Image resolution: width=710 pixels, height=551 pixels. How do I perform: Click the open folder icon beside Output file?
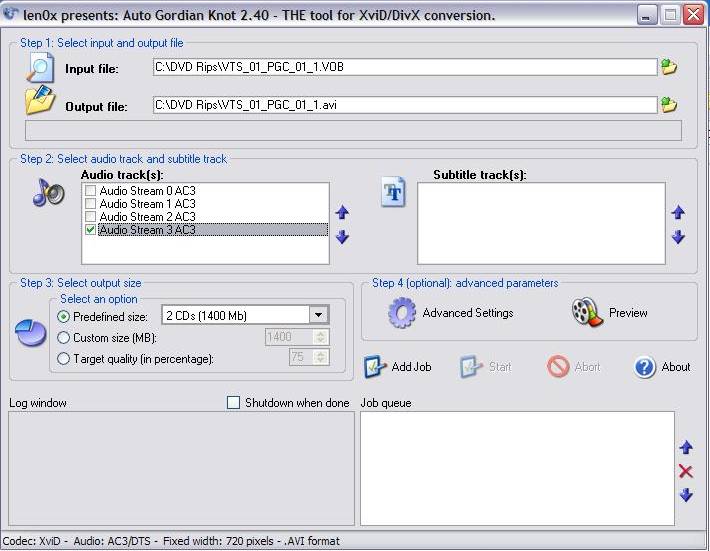coord(40,101)
